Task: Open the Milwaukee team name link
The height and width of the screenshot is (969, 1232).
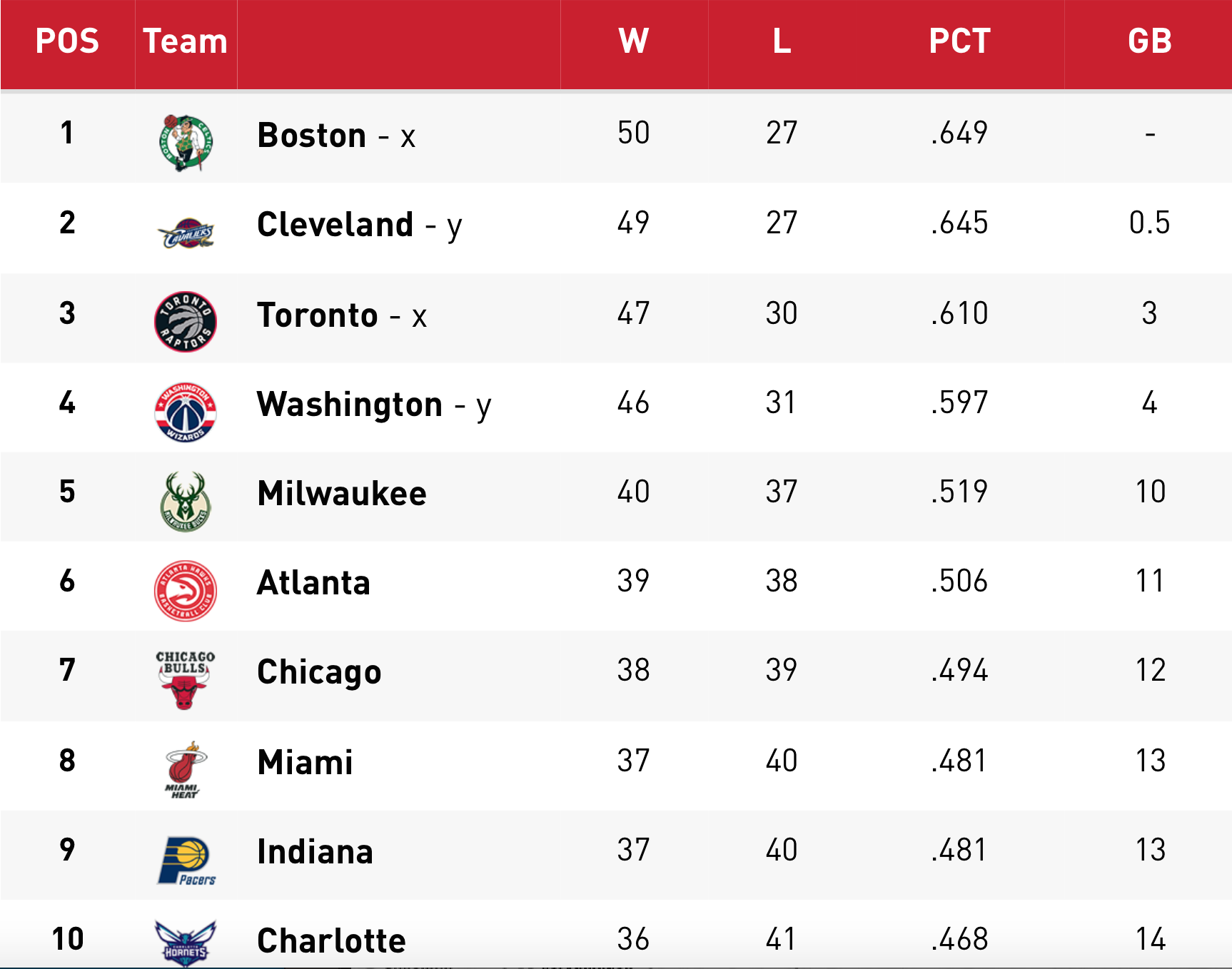Action: click(x=342, y=493)
